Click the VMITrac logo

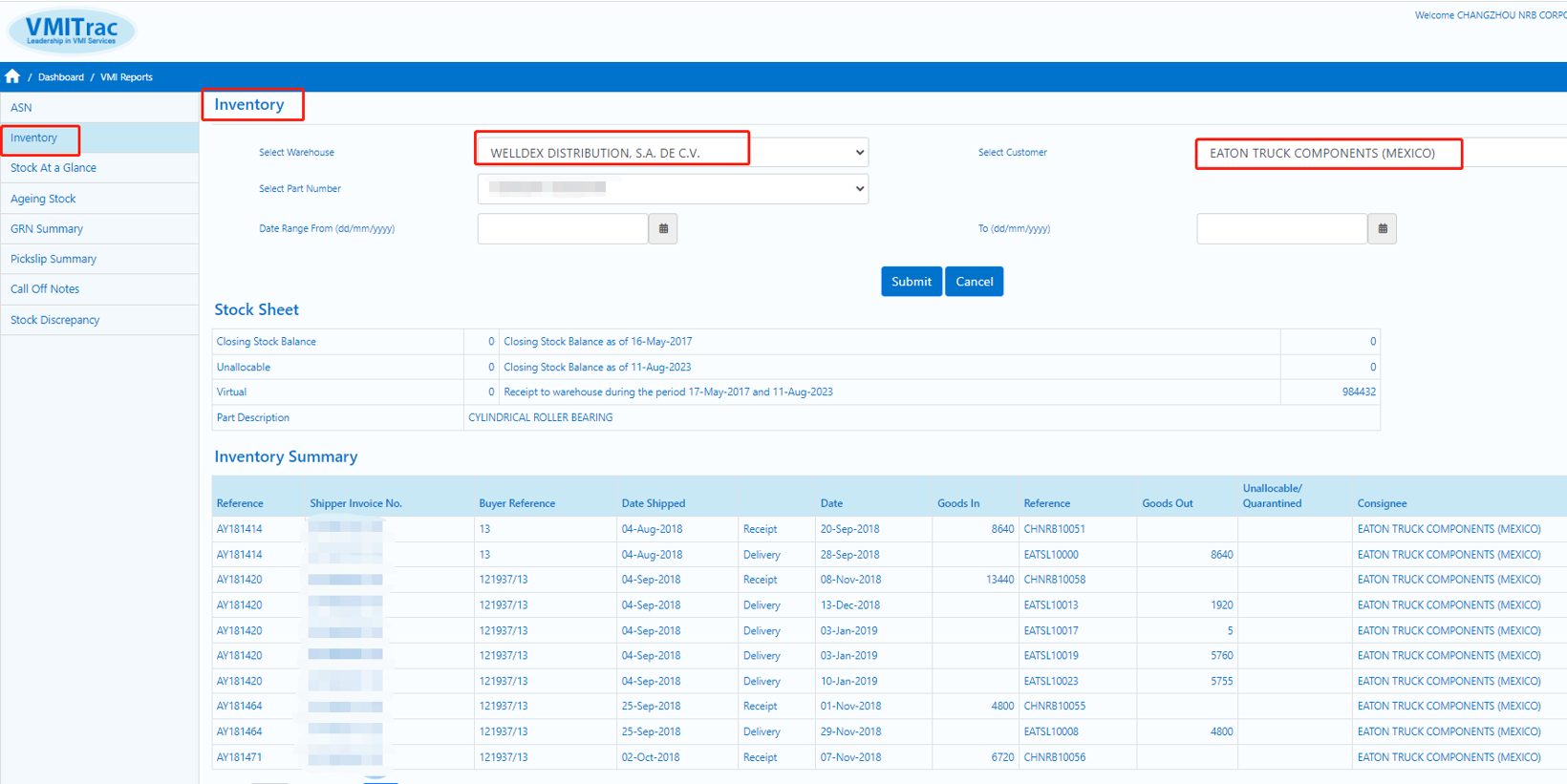tap(72, 31)
